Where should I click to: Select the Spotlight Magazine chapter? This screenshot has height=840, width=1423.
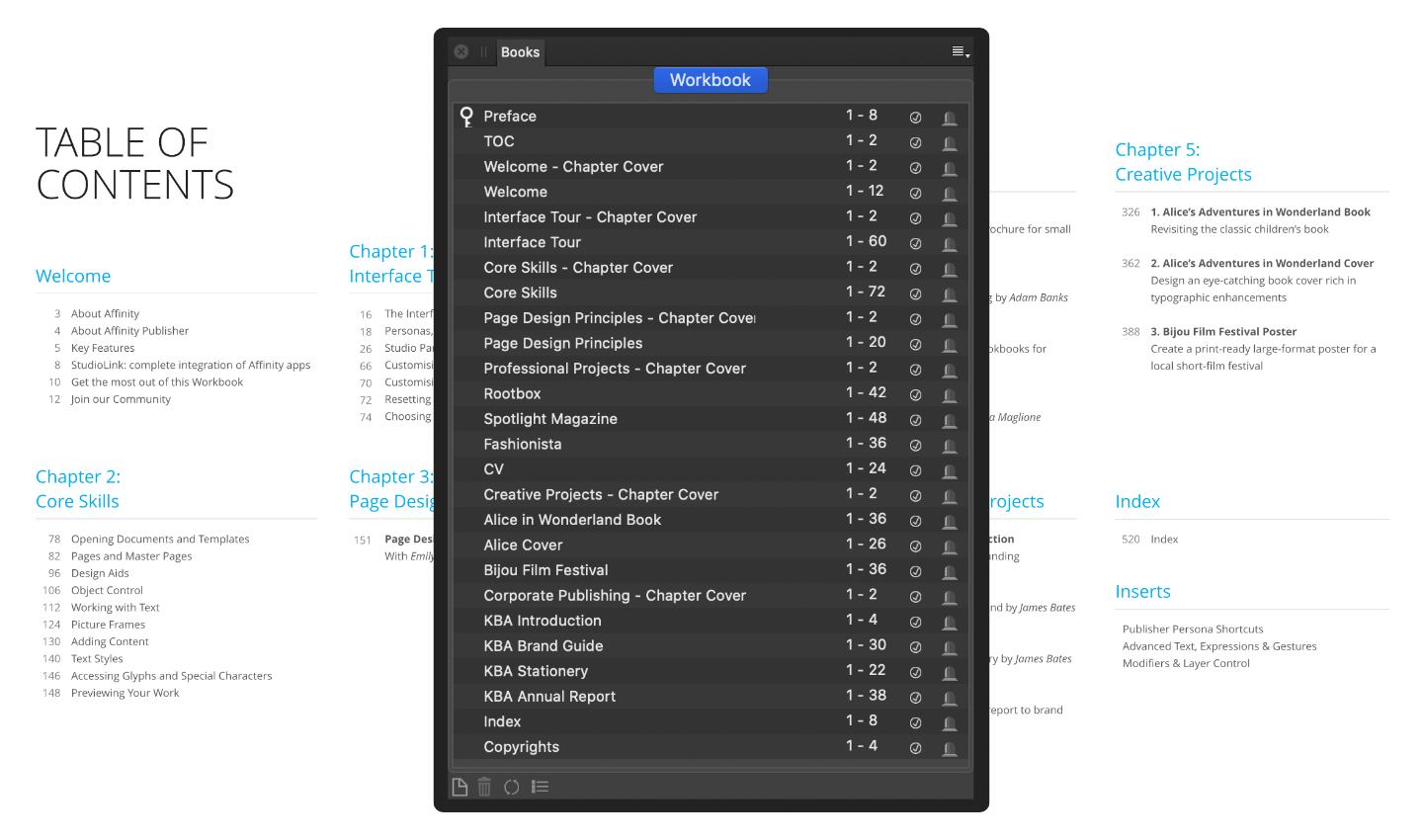[710, 419]
